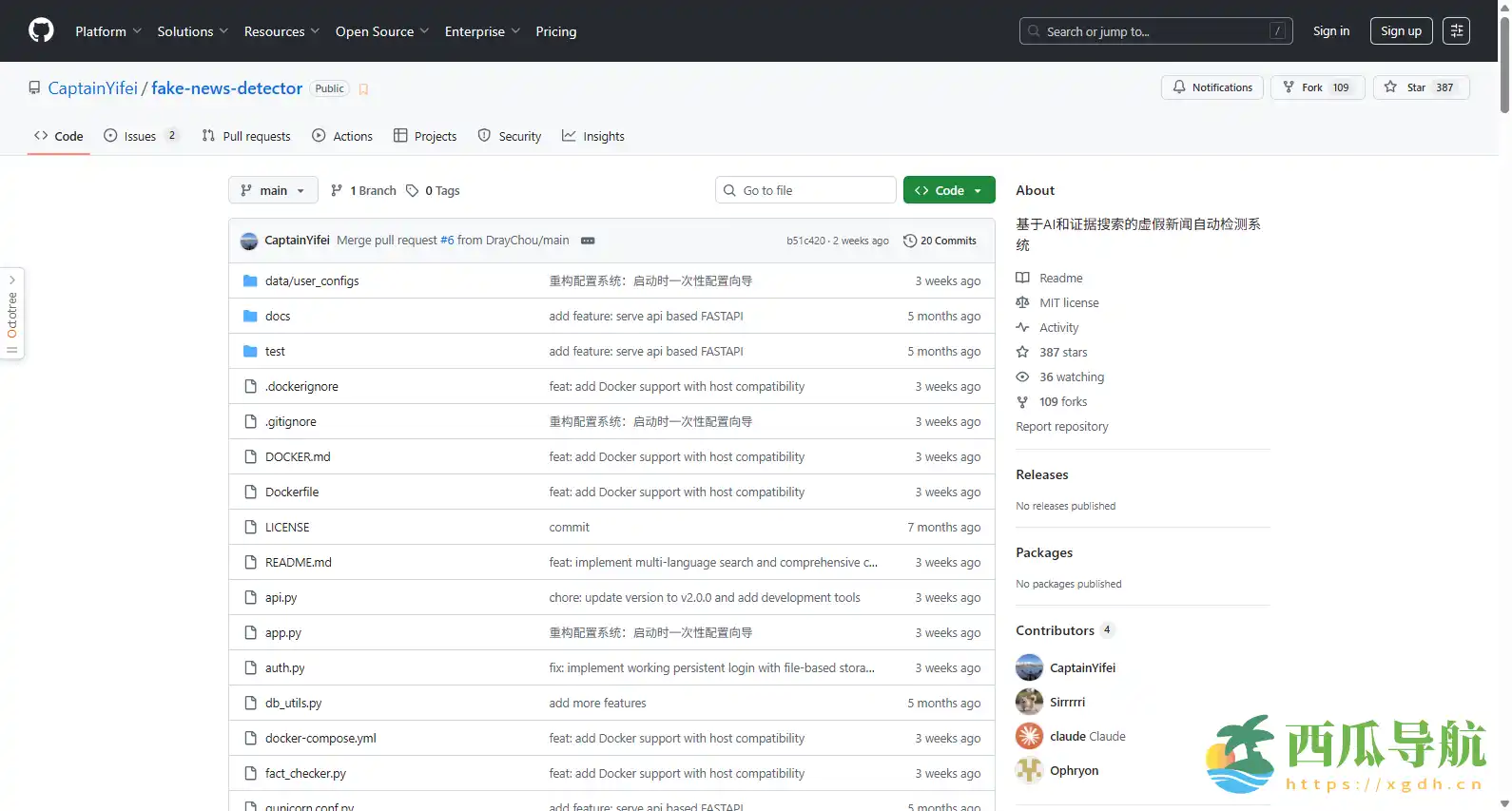Open the MIT license link
The height and width of the screenshot is (811, 1512).
1069,302
